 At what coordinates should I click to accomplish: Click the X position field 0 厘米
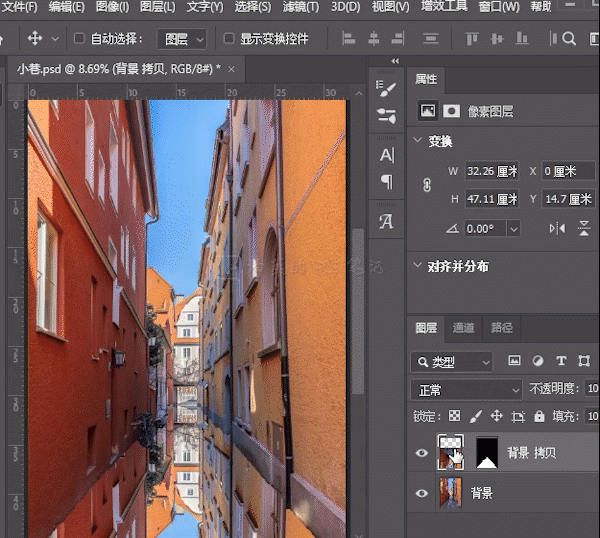click(569, 171)
